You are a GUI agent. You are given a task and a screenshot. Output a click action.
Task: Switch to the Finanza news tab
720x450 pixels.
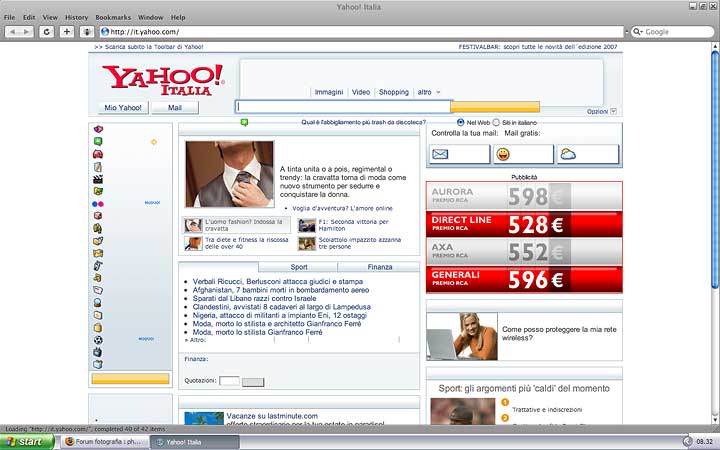point(379,267)
